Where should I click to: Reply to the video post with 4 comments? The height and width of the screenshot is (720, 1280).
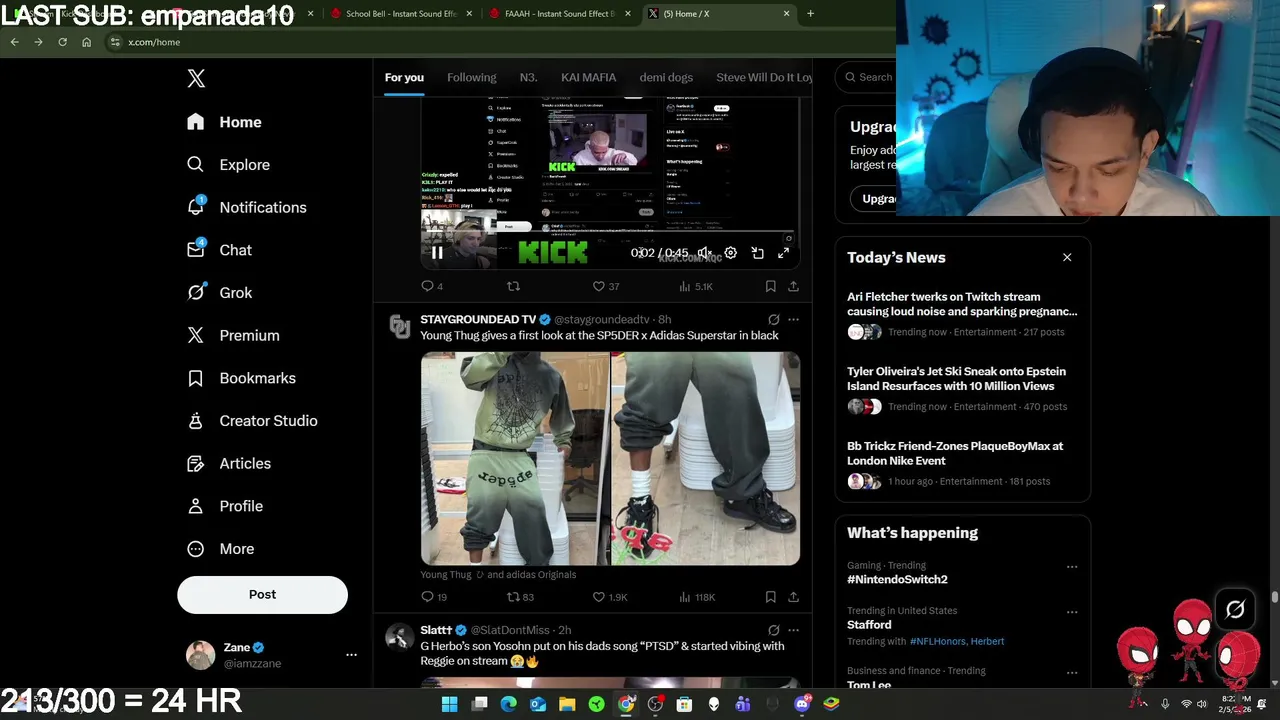pos(432,286)
